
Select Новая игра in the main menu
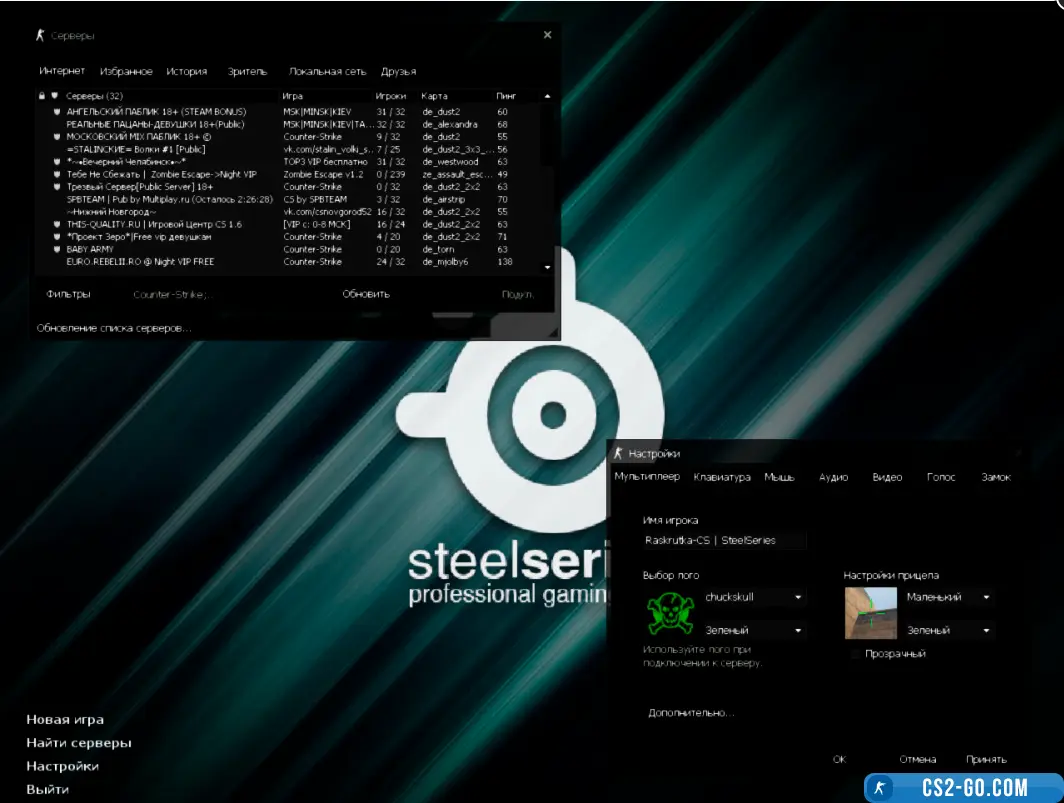click(x=65, y=720)
